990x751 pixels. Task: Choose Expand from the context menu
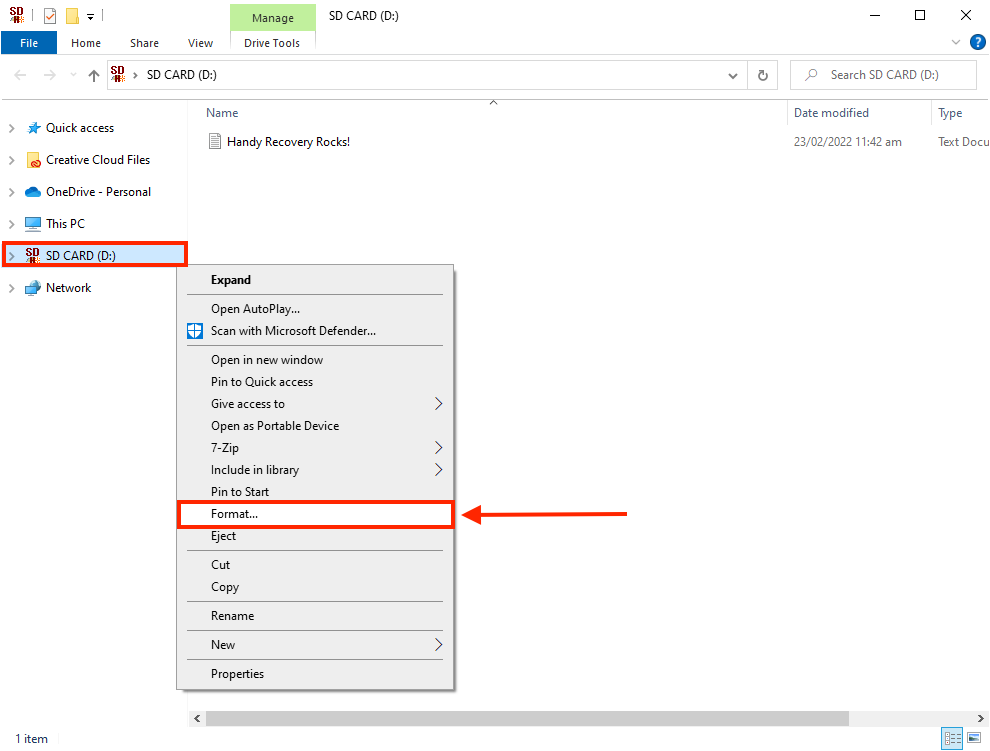pos(315,280)
